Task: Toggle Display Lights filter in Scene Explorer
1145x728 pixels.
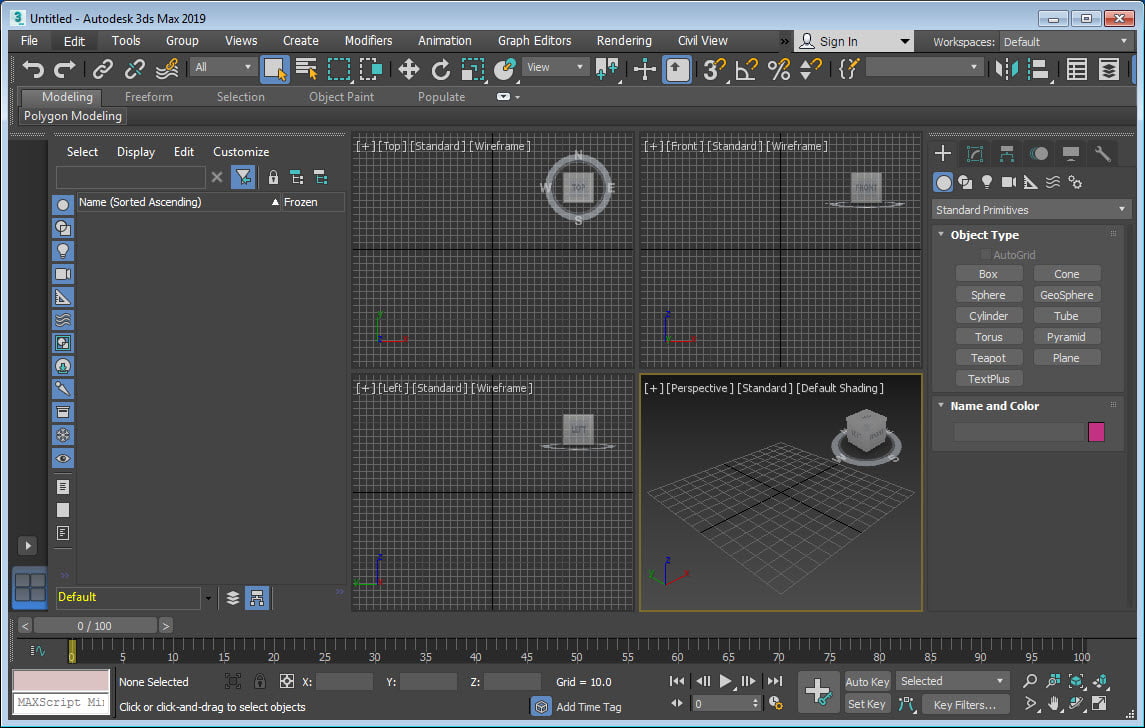Action: click(63, 251)
